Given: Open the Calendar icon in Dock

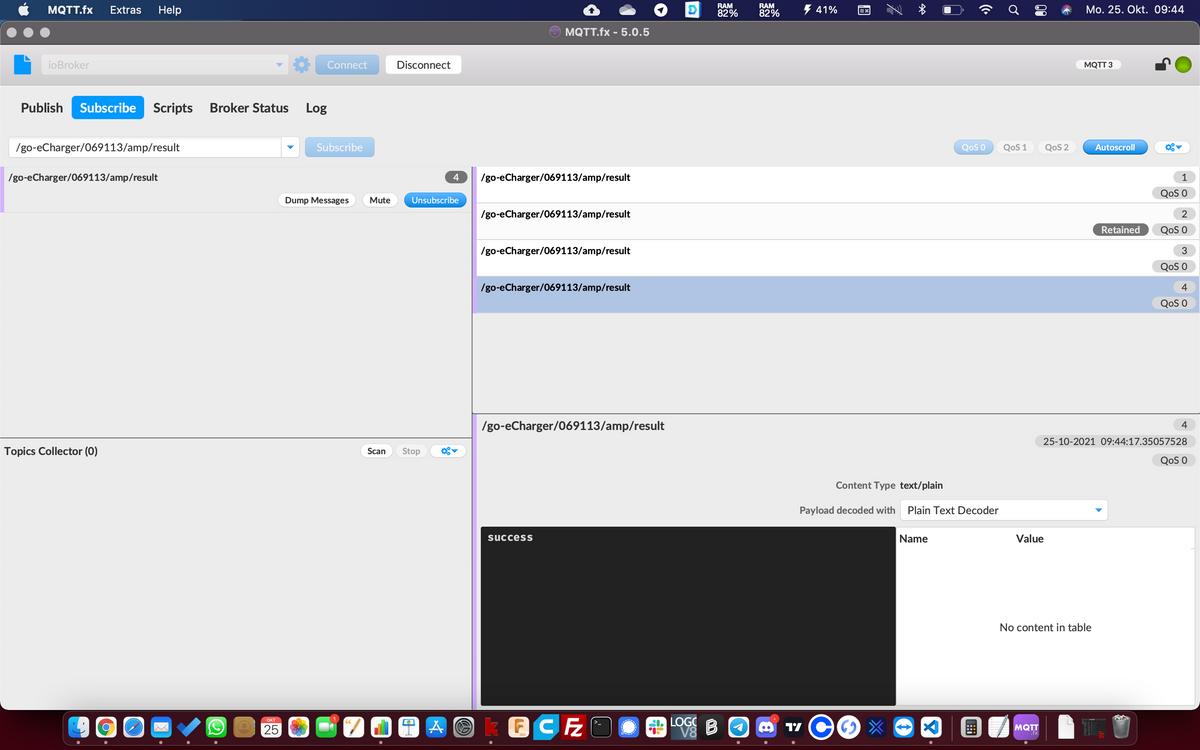Looking at the screenshot, I should point(271,727).
